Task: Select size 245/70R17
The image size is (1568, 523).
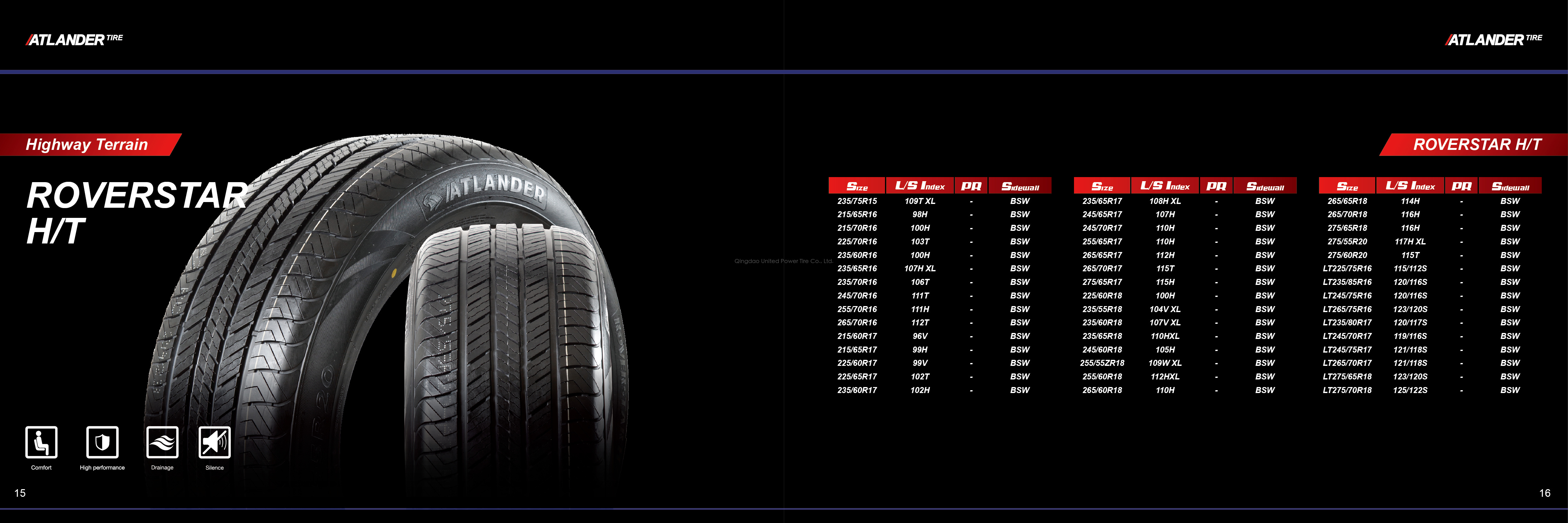Action: pos(1102,228)
